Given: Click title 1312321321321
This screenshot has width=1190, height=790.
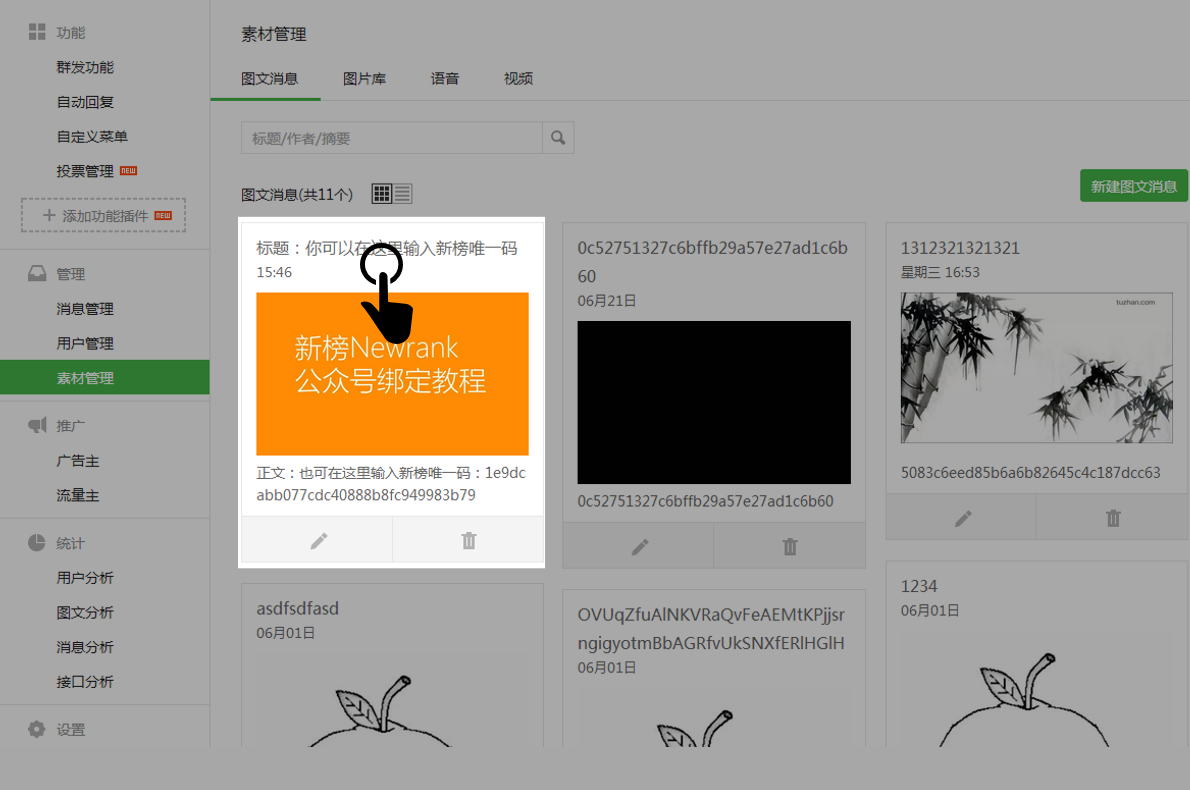Looking at the screenshot, I should [x=960, y=248].
